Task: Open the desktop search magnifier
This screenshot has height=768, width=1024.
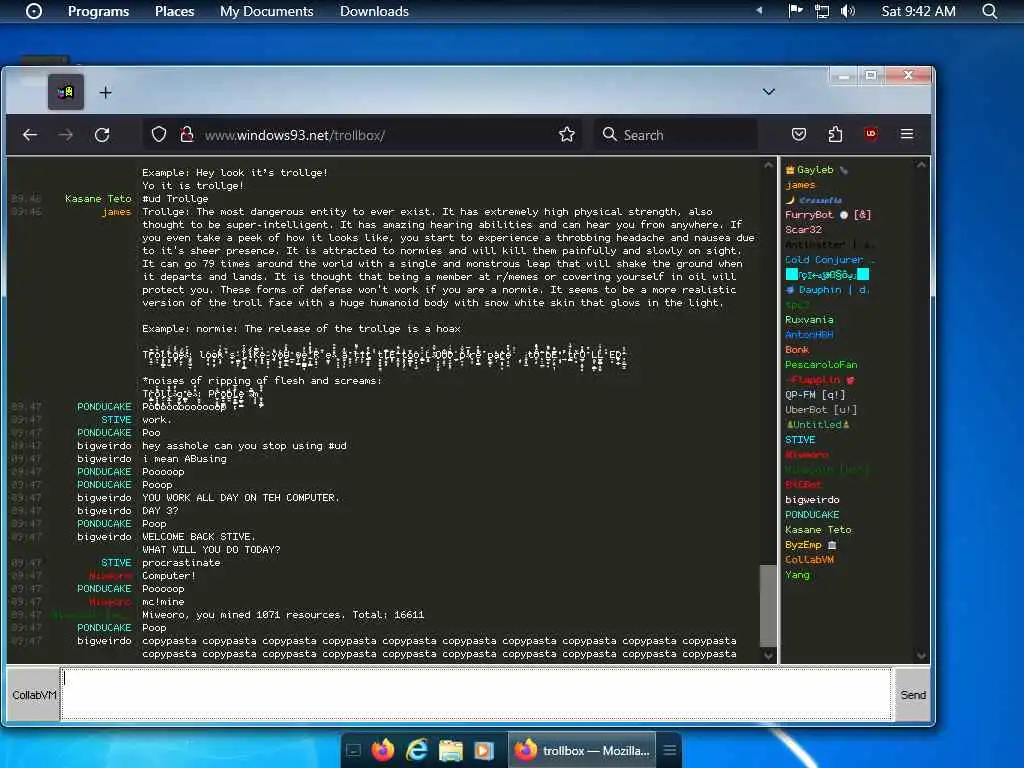Action: click(x=989, y=11)
